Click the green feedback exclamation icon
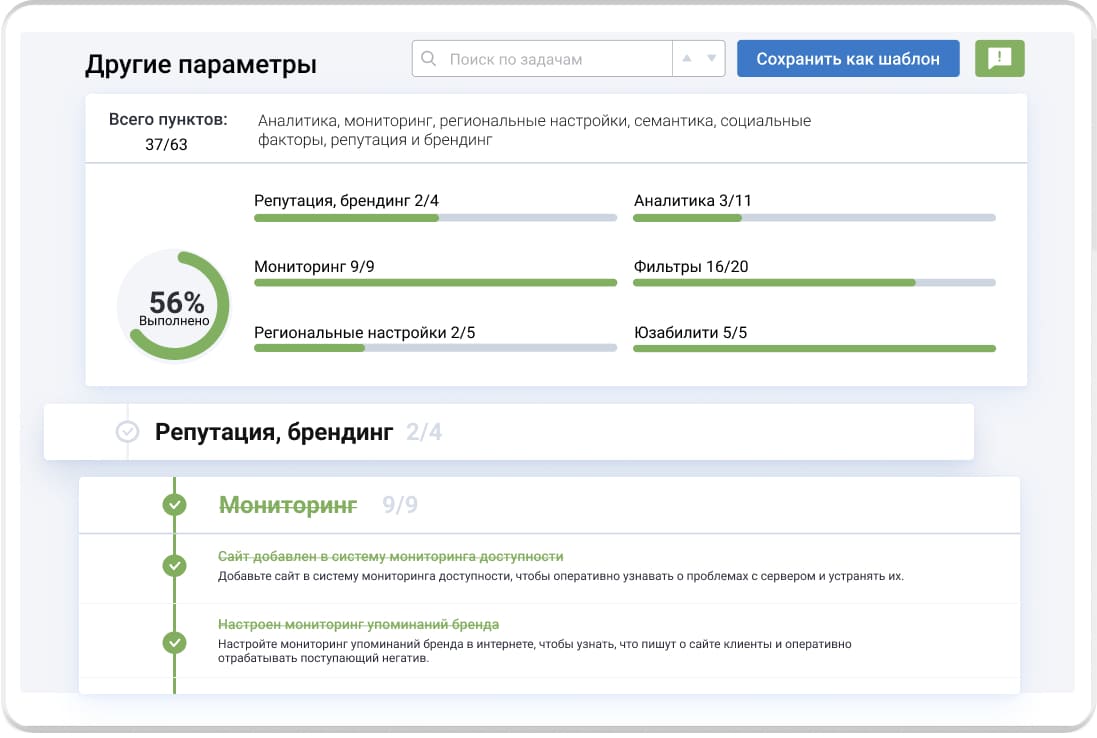 click(999, 59)
